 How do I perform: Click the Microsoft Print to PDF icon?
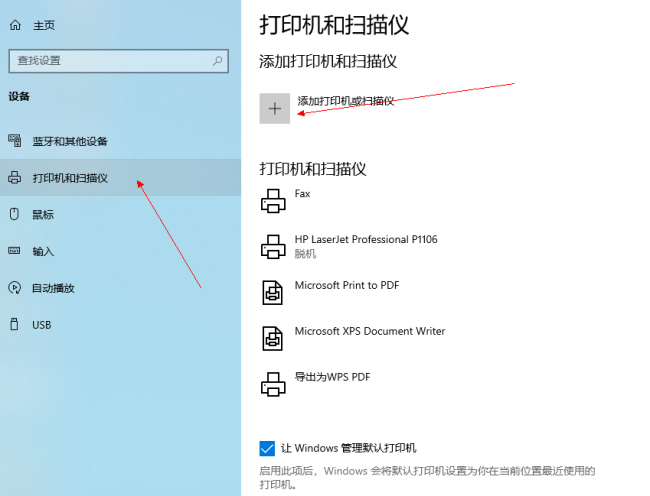click(273, 293)
